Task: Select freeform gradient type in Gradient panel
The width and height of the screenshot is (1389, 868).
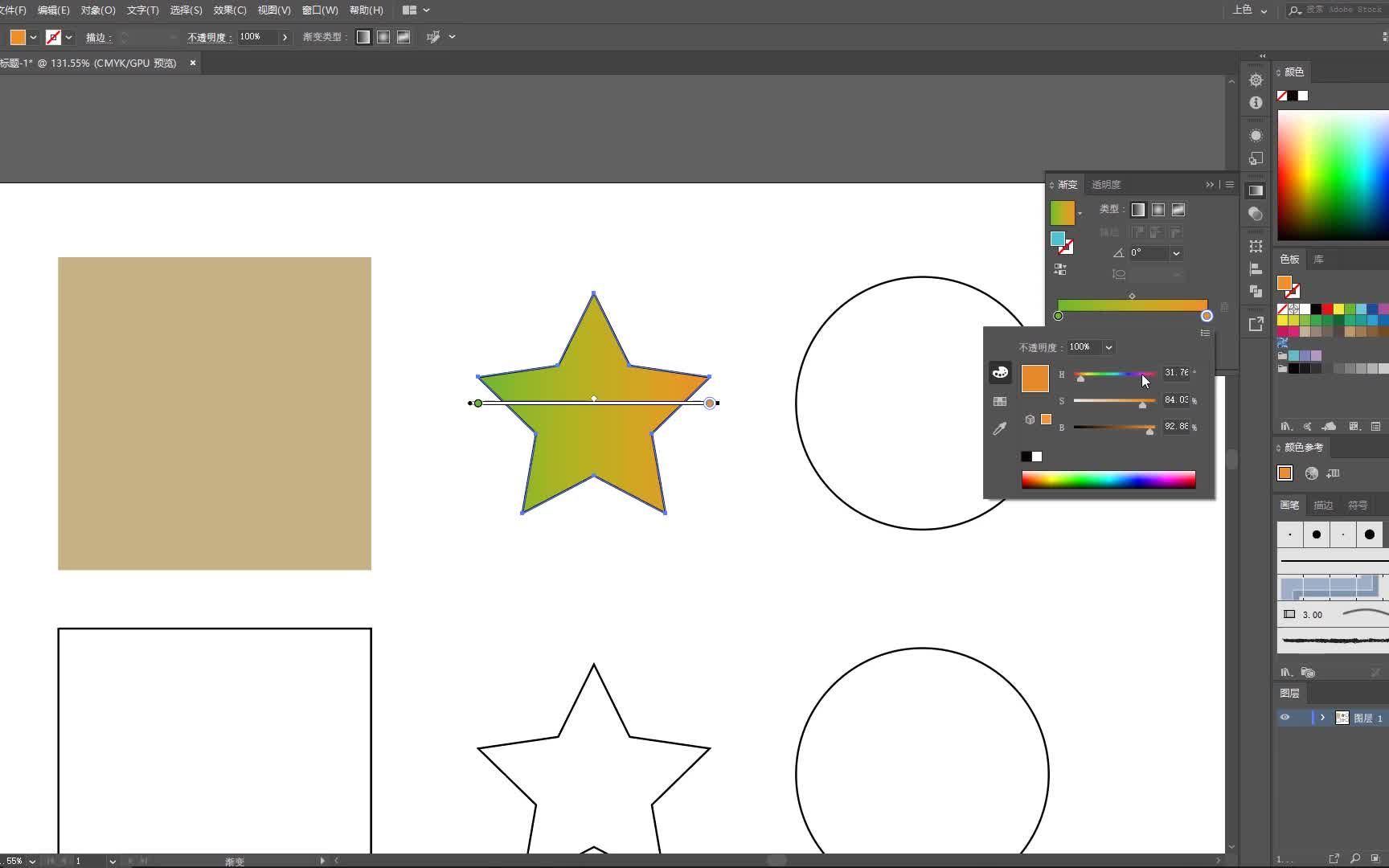Action: pos(1178,210)
